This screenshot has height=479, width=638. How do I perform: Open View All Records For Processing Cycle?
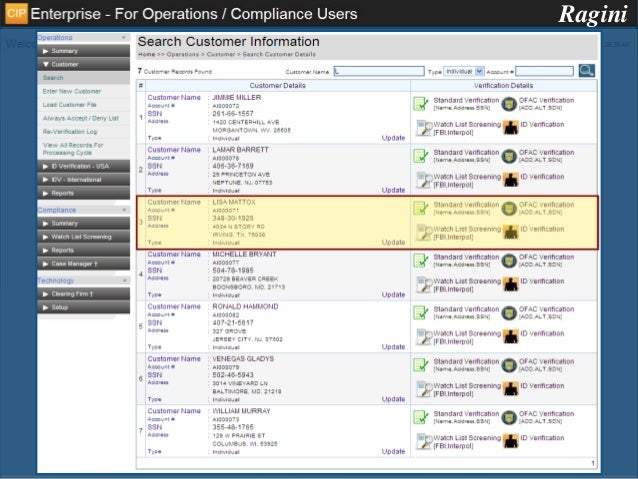tap(73, 149)
